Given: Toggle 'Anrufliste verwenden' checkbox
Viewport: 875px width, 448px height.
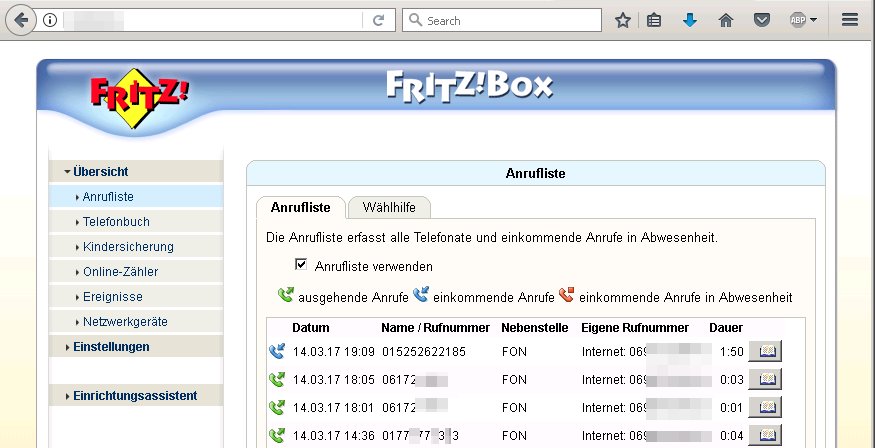Looking at the screenshot, I should tap(301, 265).
